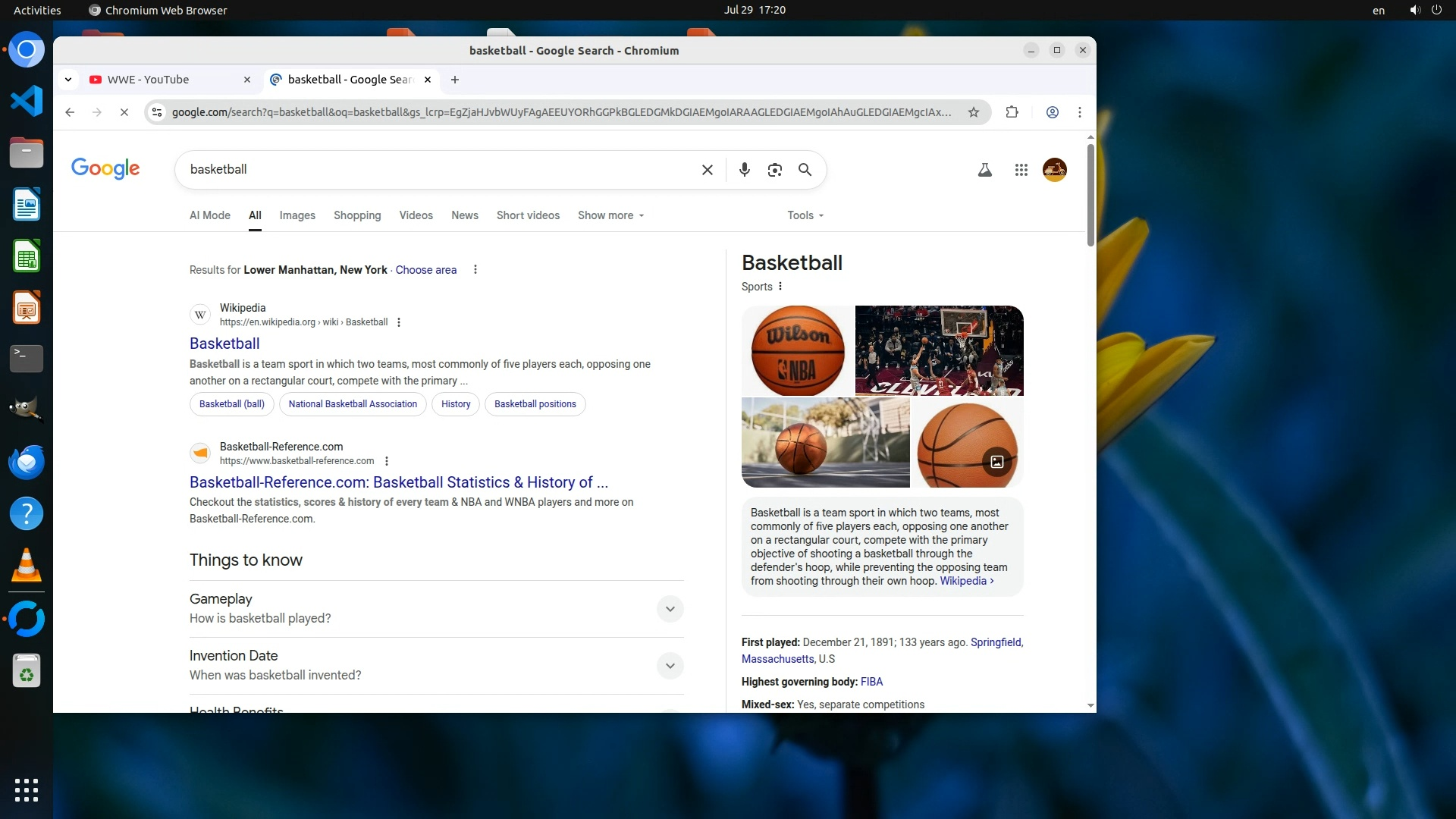The width and height of the screenshot is (1456, 819).
Task: Open the Wilson NBA basketball image
Action: pos(798,350)
